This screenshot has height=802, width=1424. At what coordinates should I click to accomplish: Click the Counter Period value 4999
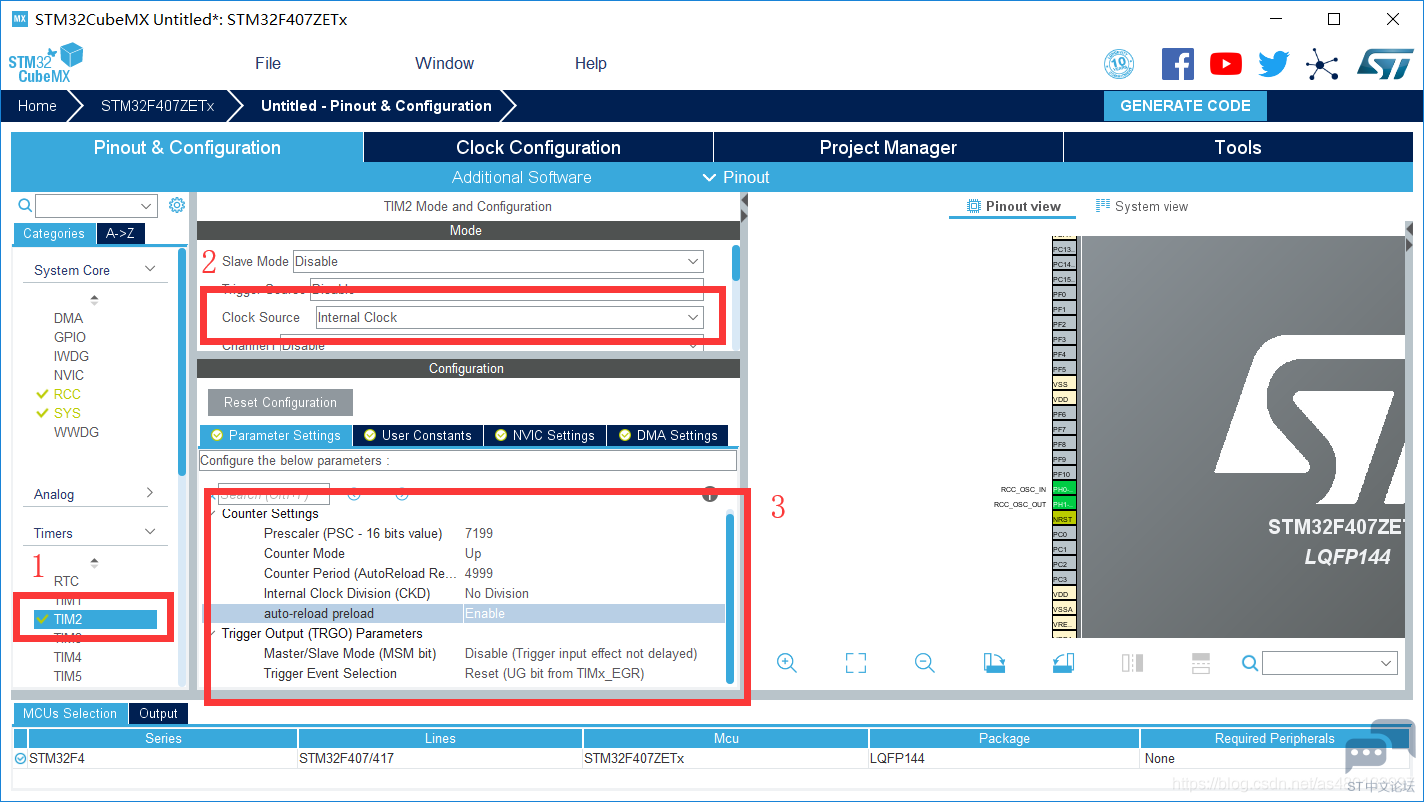tap(479, 573)
